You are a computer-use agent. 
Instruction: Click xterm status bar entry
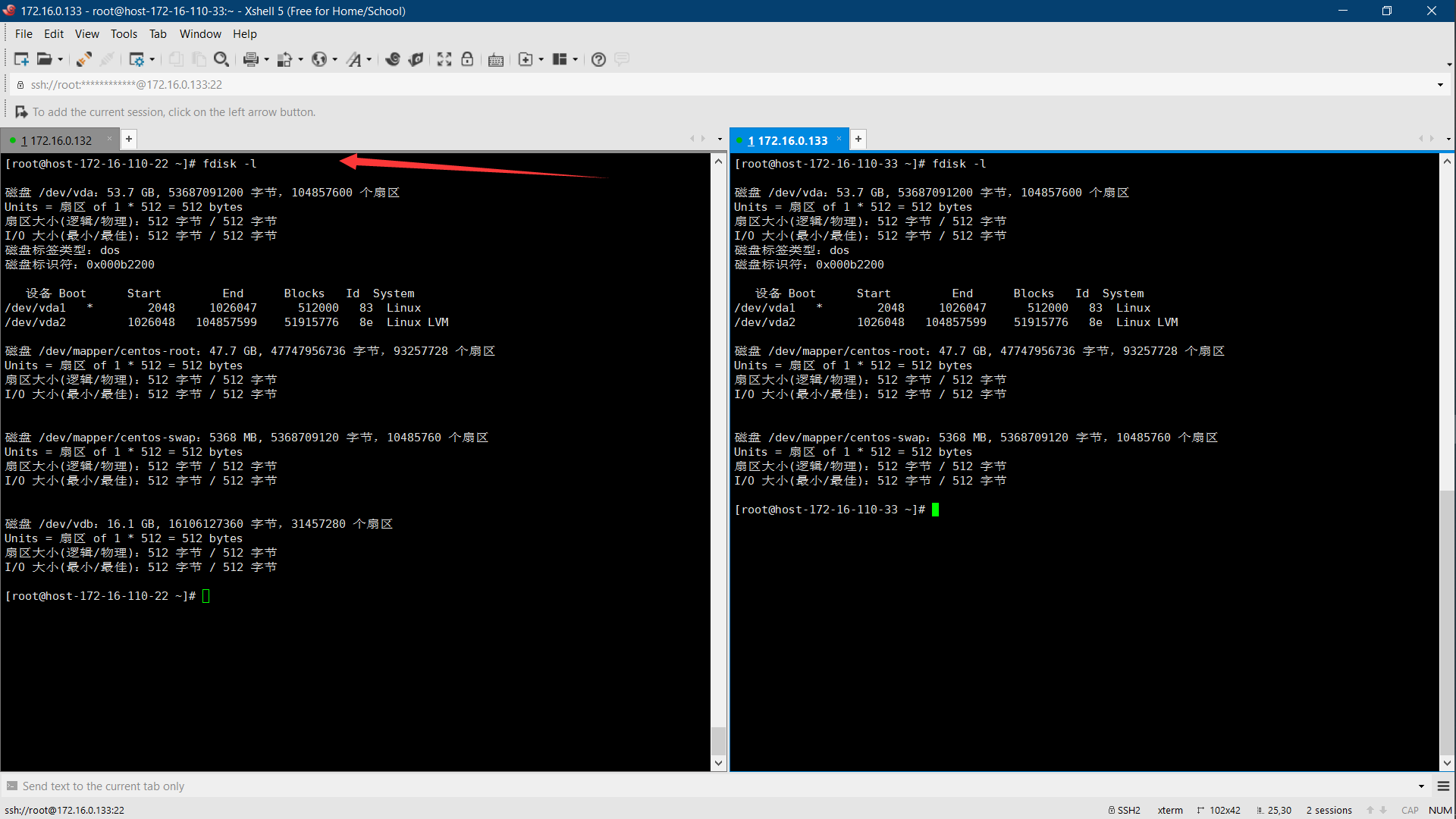coord(1170,810)
